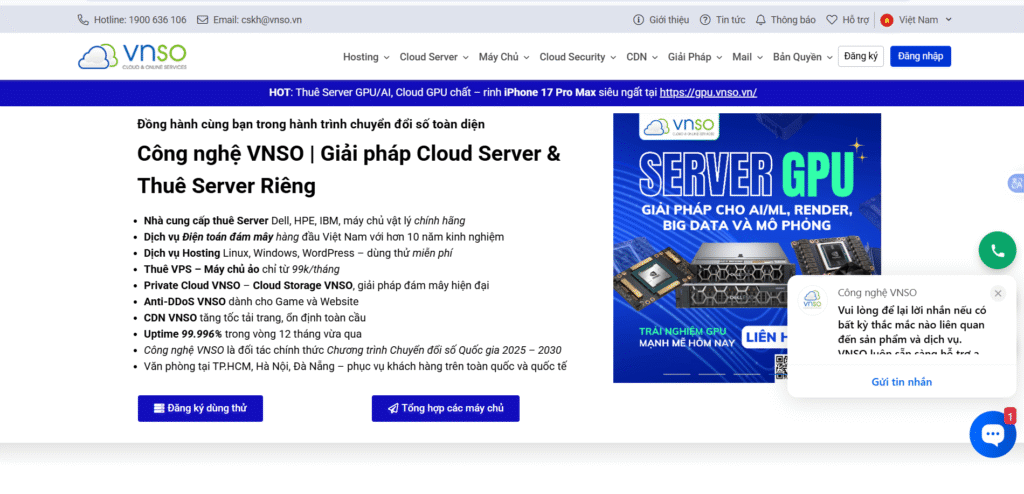1024x494 pixels.
Task: Open the gpu.vnso.vn link in banner
Action: pos(708,93)
